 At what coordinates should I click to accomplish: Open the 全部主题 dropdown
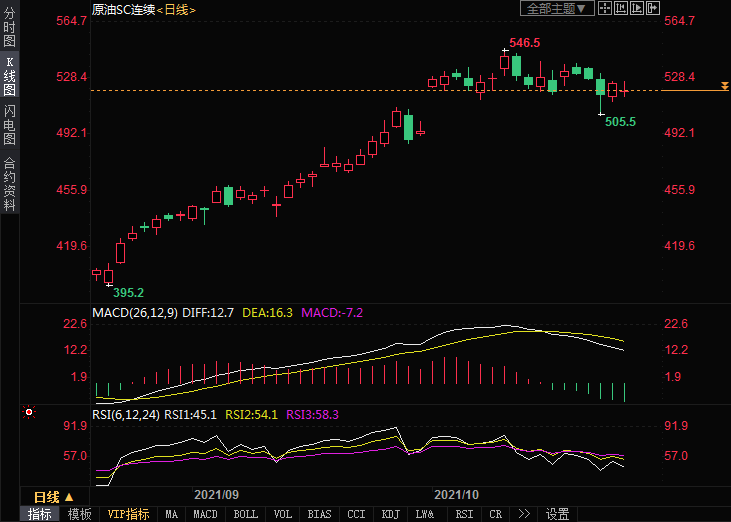pos(558,8)
